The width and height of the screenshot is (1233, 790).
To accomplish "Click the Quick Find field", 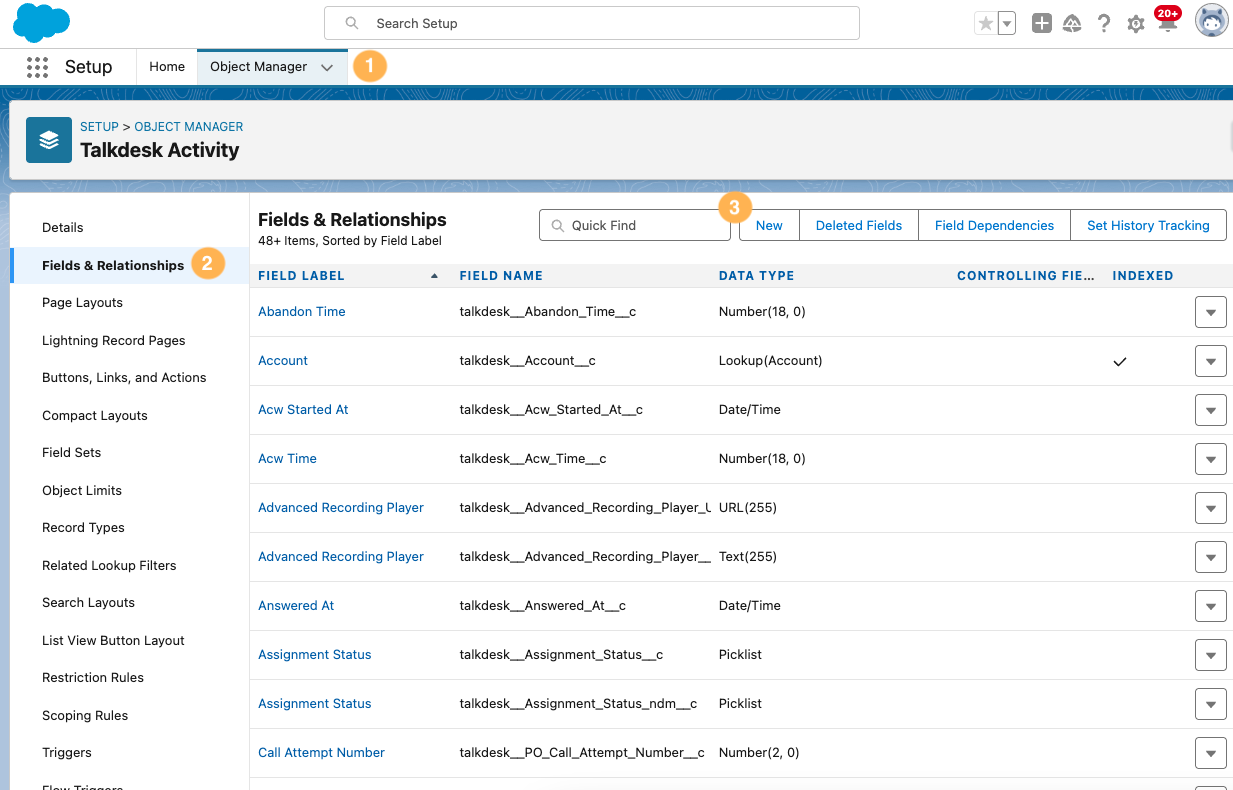I will [635, 225].
